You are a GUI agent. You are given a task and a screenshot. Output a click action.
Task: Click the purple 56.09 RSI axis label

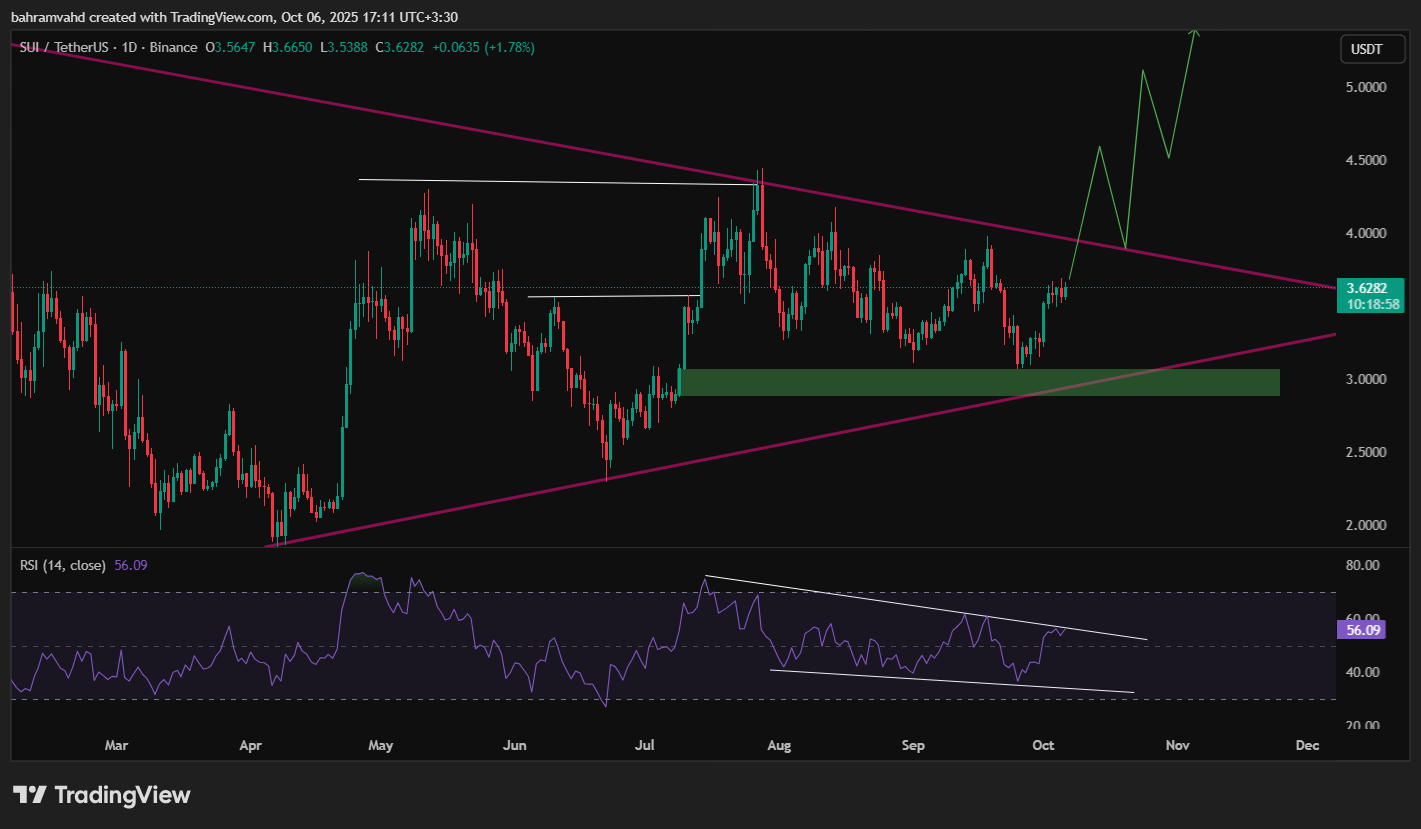(x=1359, y=630)
